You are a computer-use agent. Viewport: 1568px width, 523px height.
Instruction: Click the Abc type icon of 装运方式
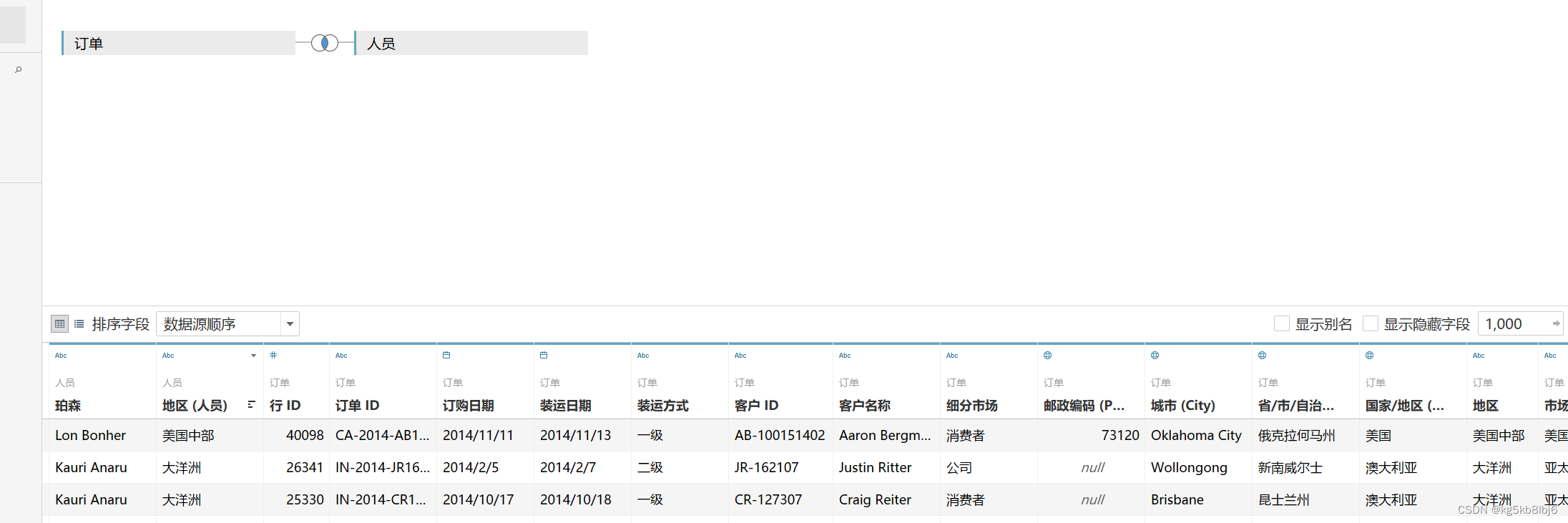pos(643,356)
